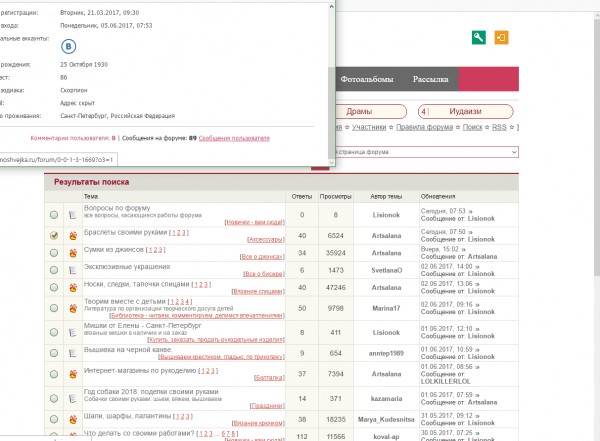Open the 'Болталка' category link
The height and width of the screenshot is (441, 600).
point(269,378)
